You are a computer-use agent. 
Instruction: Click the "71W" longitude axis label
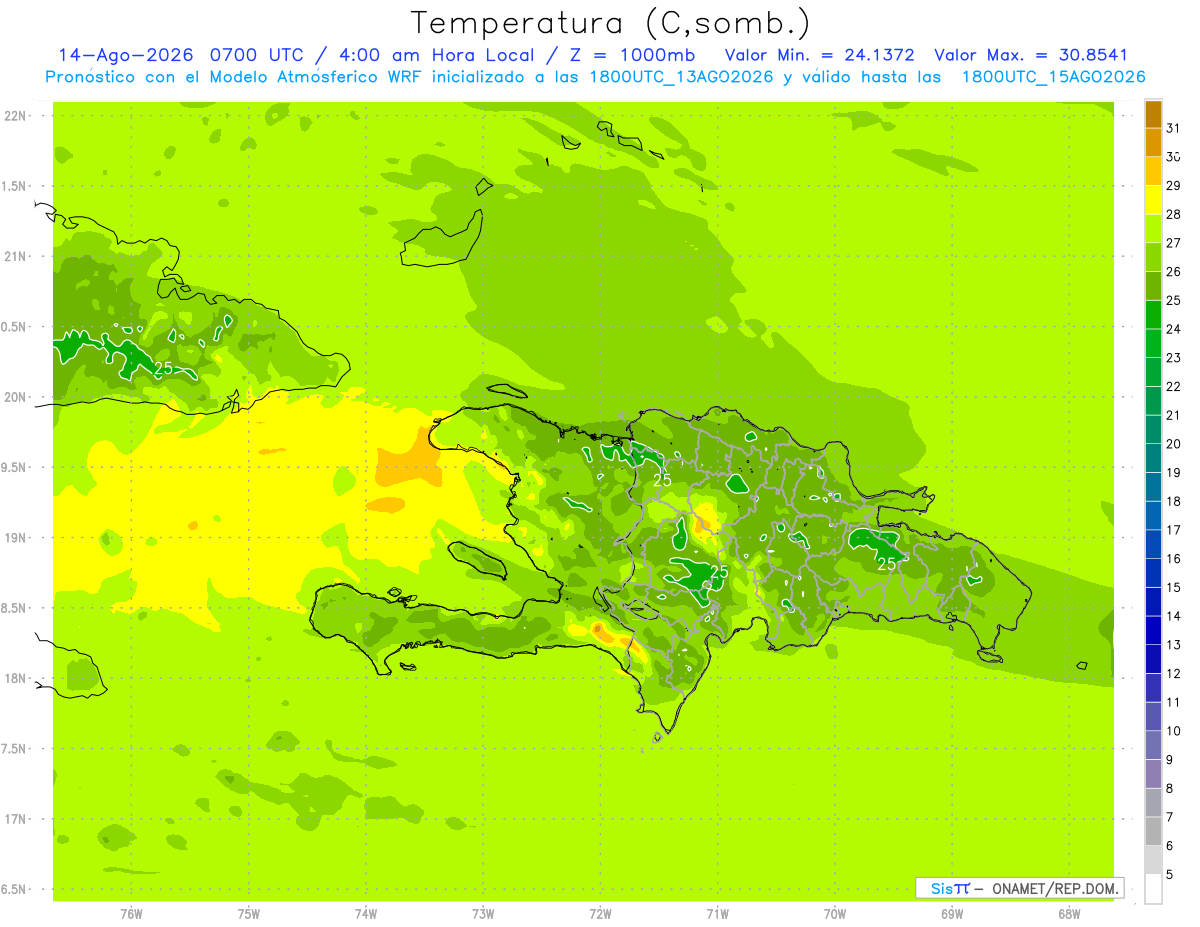(717, 913)
